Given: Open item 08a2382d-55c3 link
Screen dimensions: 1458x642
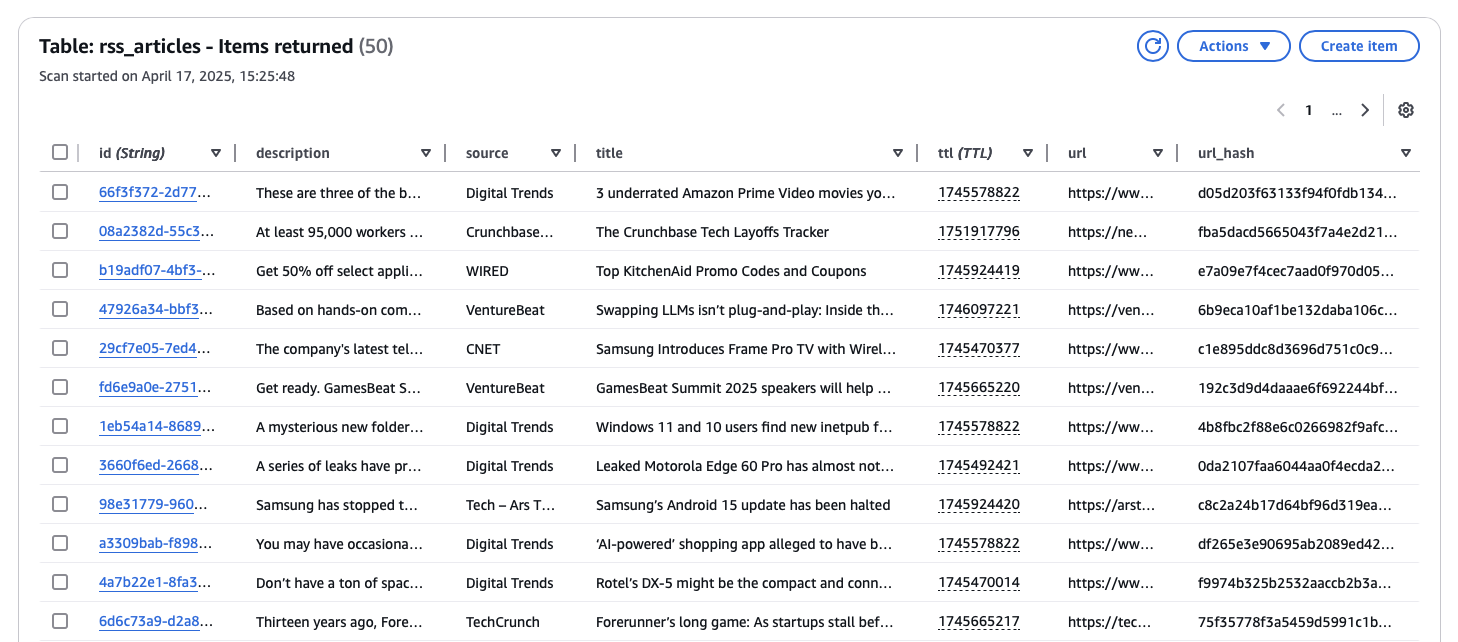Looking at the screenshot, I should (x=156, y=232).
